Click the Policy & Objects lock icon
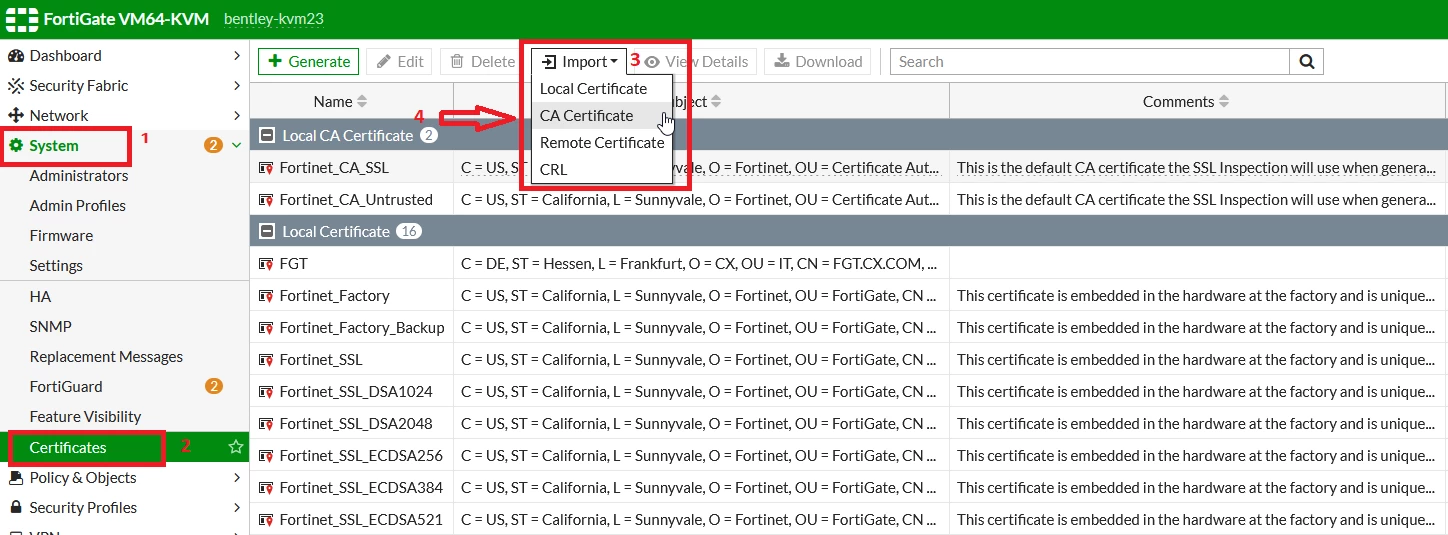The image size is (1448, 535). [x=16, y=478]
